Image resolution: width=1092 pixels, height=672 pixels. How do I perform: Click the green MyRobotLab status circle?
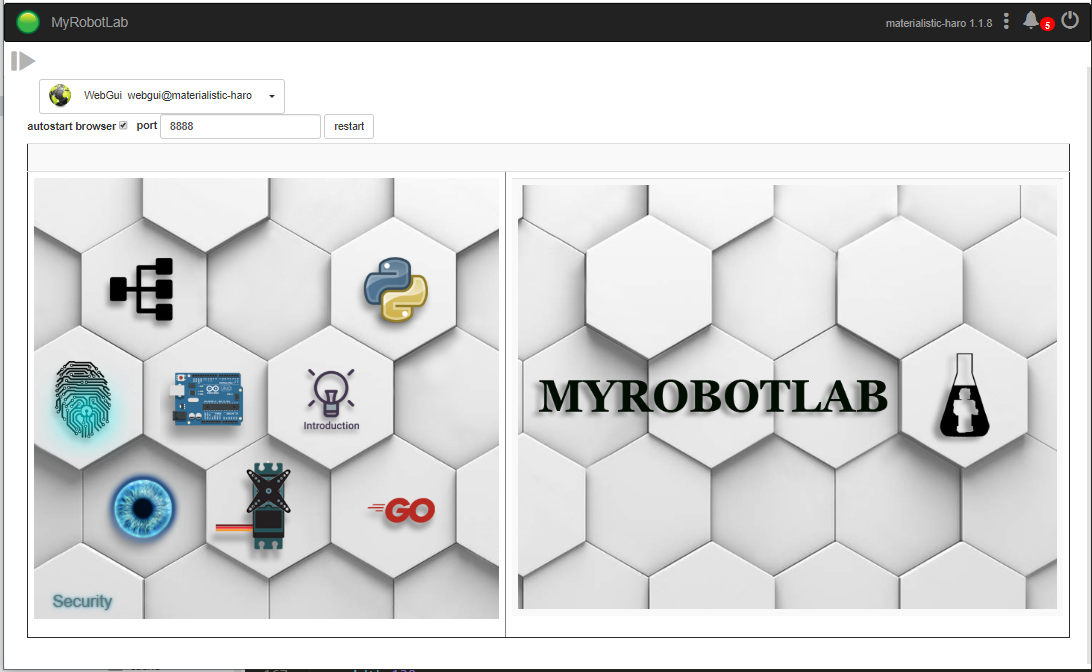[28, 22]
